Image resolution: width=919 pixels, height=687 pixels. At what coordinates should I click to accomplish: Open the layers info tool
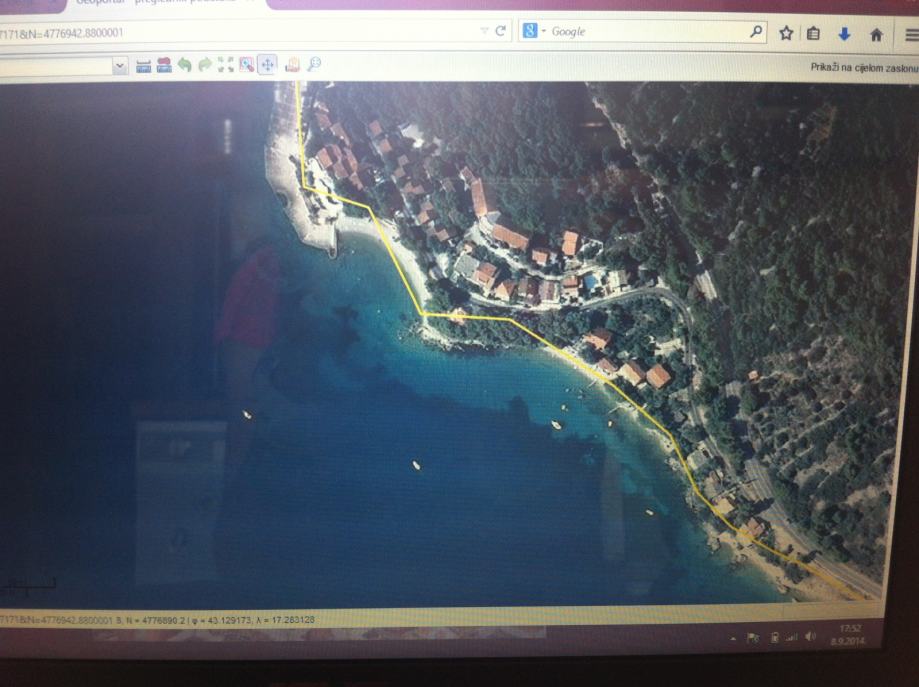[292, 64]
